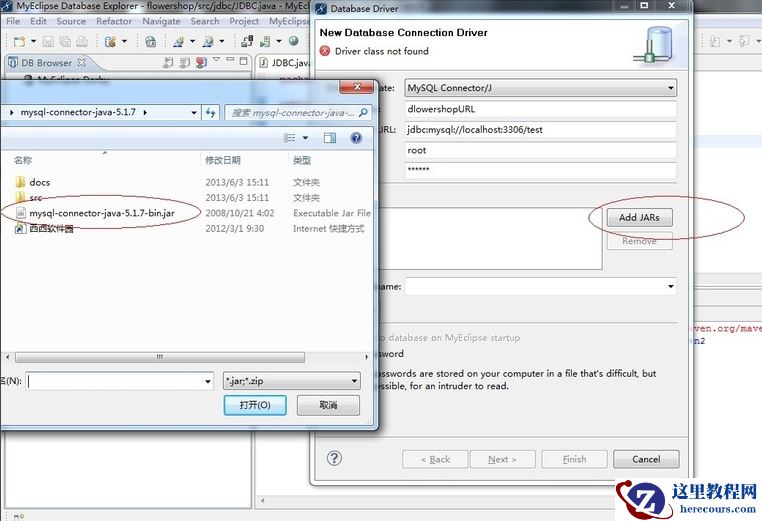Open the MySQL Connector/J template dropdown
The width and height of the screenshot is (762, 521).
540,88
